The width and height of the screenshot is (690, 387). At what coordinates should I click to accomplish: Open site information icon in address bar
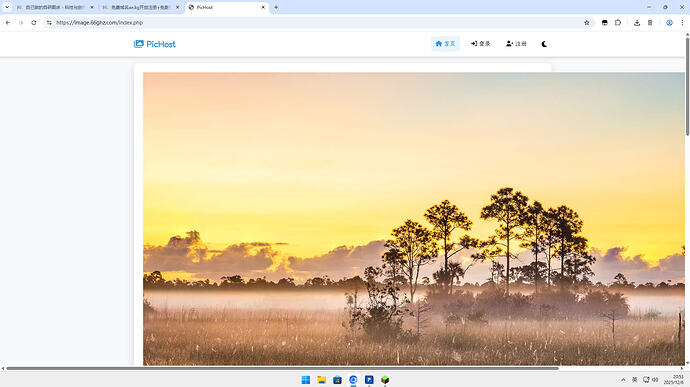tap(49, 22)
